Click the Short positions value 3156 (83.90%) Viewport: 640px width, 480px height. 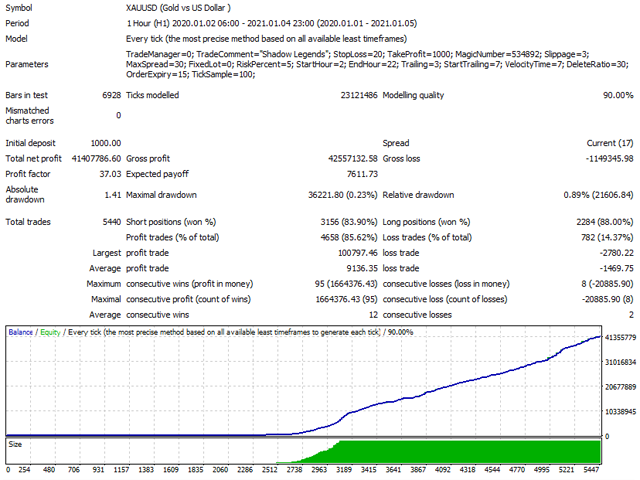click(349, 222)
